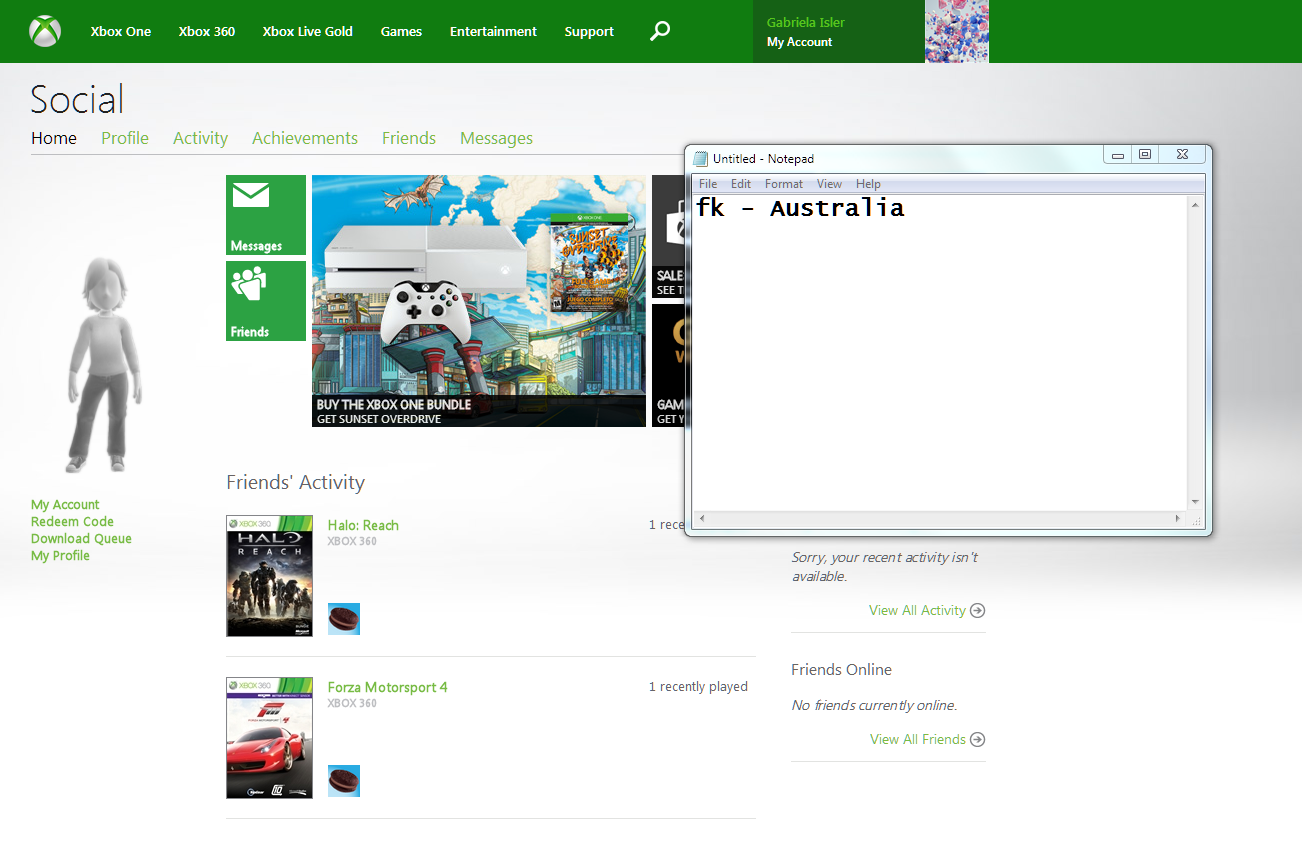Click My Account link in the sidebar
Viewport: 1302px width, 854px height.
[x=65, y=505]
